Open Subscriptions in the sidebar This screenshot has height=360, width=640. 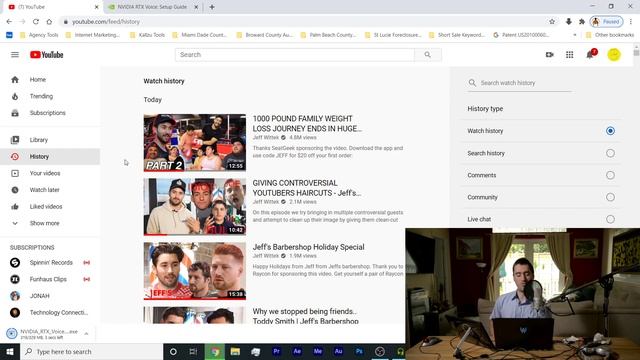click(x=50, y=113)
